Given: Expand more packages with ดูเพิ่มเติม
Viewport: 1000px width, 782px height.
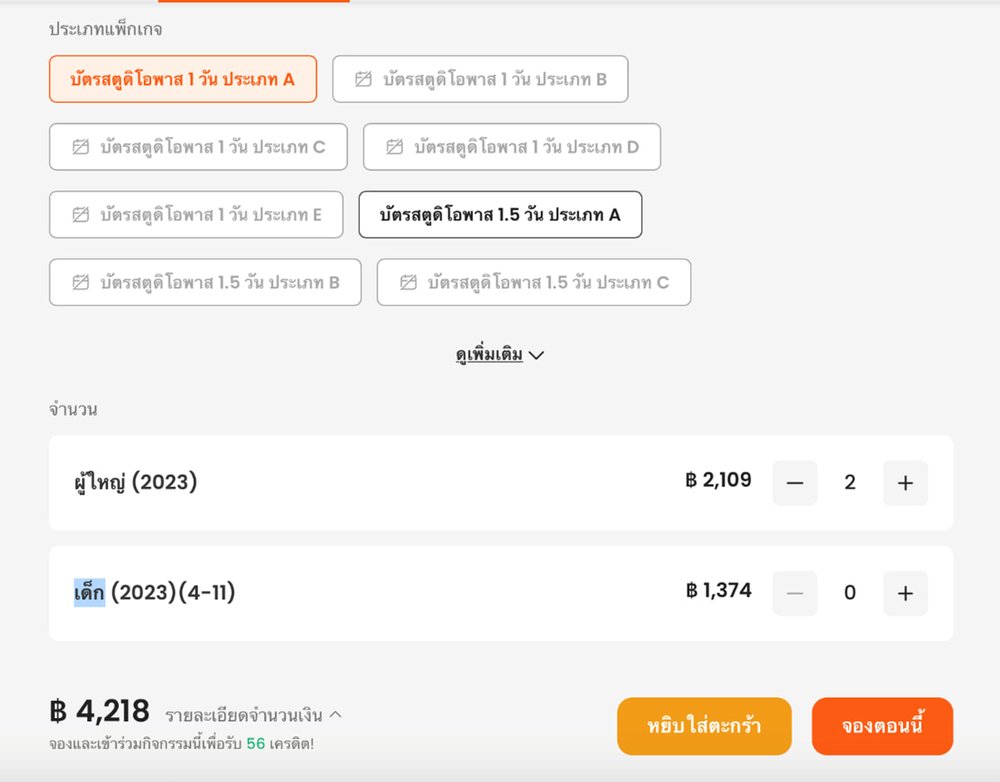Looking at the screenshot, I should [489, 355].
